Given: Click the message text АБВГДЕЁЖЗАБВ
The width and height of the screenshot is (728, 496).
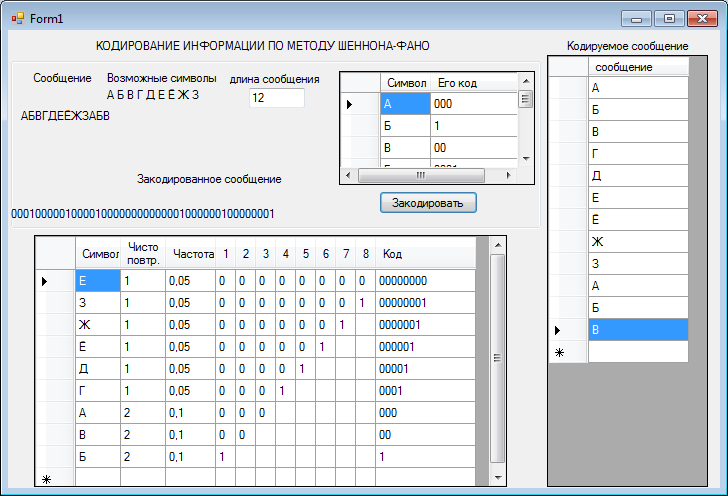Looking at the screenshot, I should pos(65,116).
